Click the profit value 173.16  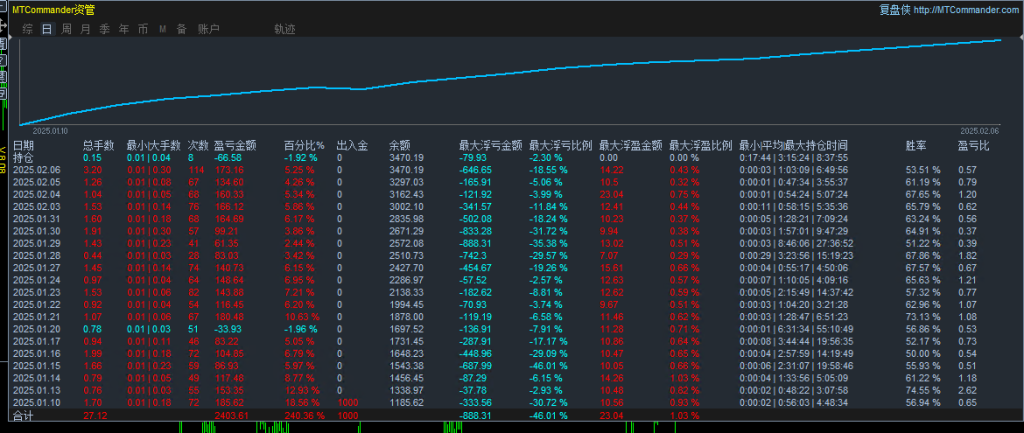point(229,169)
